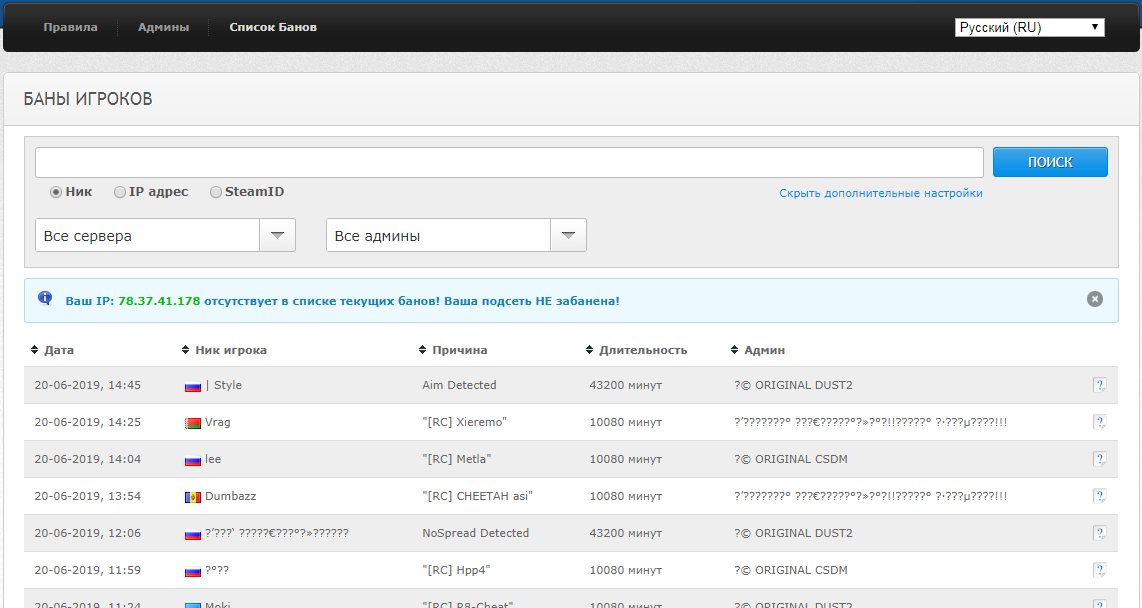The height and width of the screenshot is (608, 1142).
Task: Select the SteamID radio button
Action: click(x=216, y=192)
